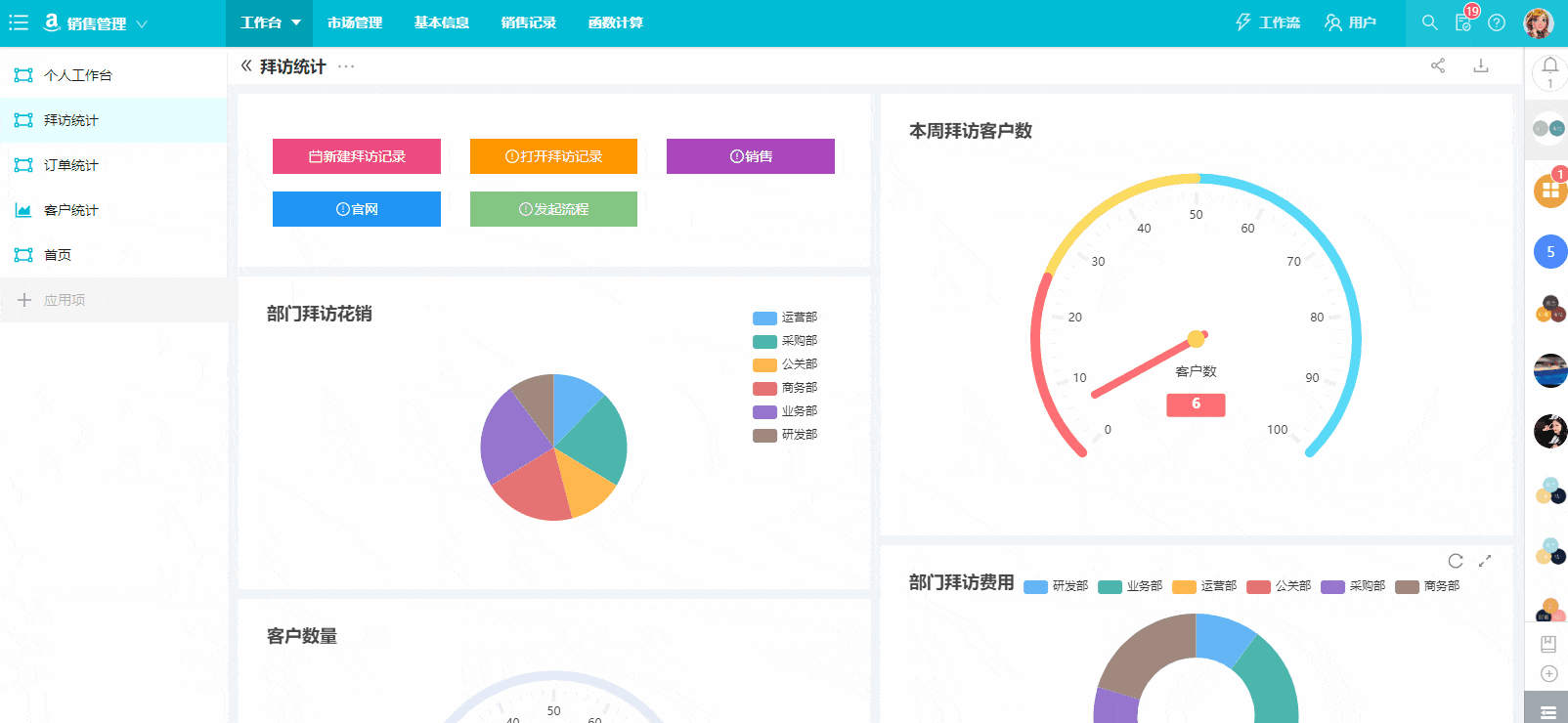This screenshot has height=723, width=1568.
Task: Click the help question mark icon
Action: click(x=1497, y=22)
